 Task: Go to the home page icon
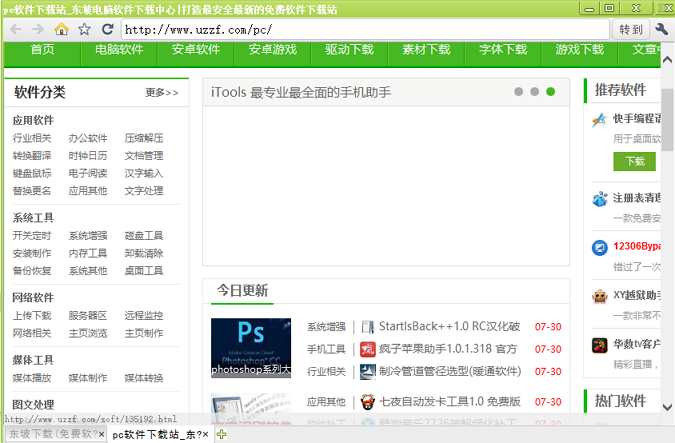[x=62, y=29]
